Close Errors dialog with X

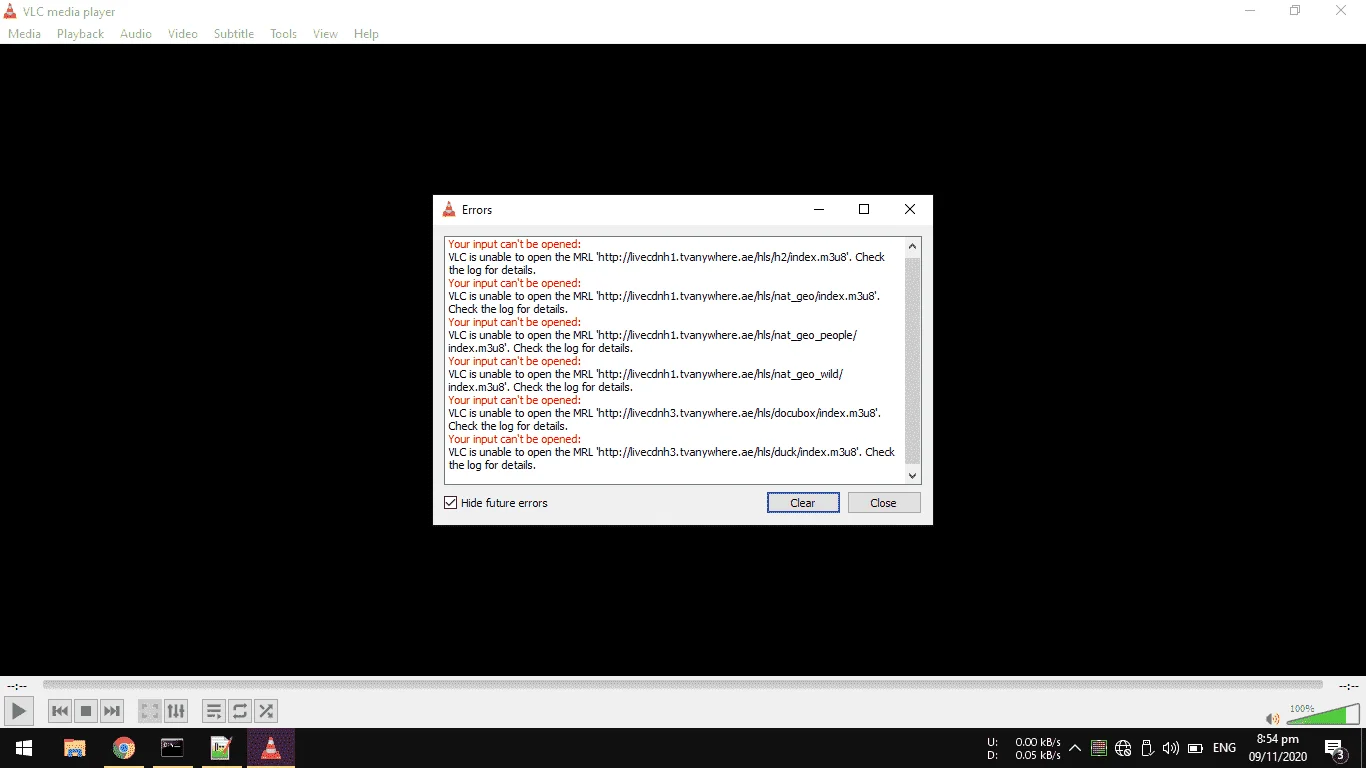pos(909,210)
